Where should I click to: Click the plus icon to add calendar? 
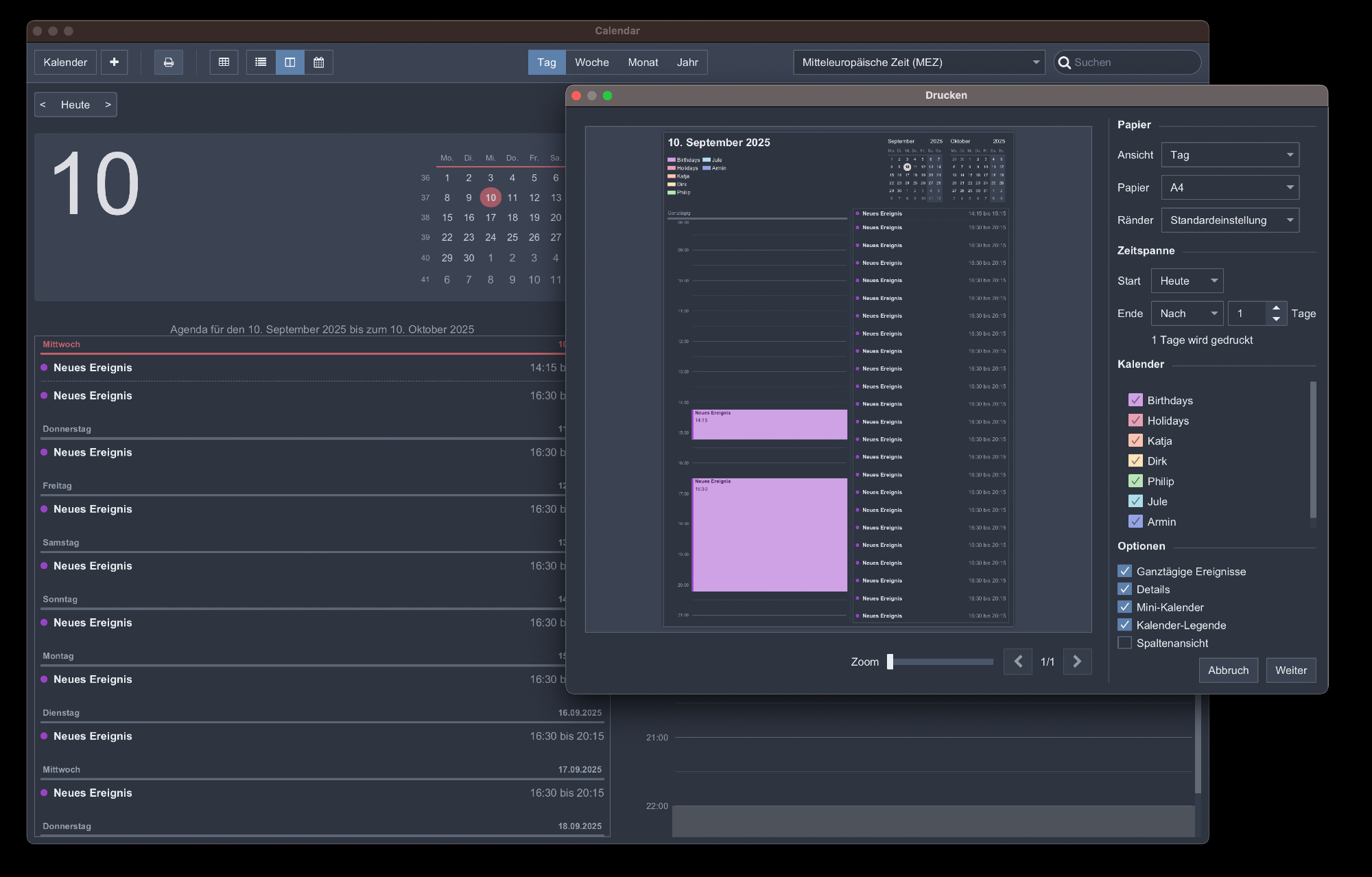pos(114,62)
